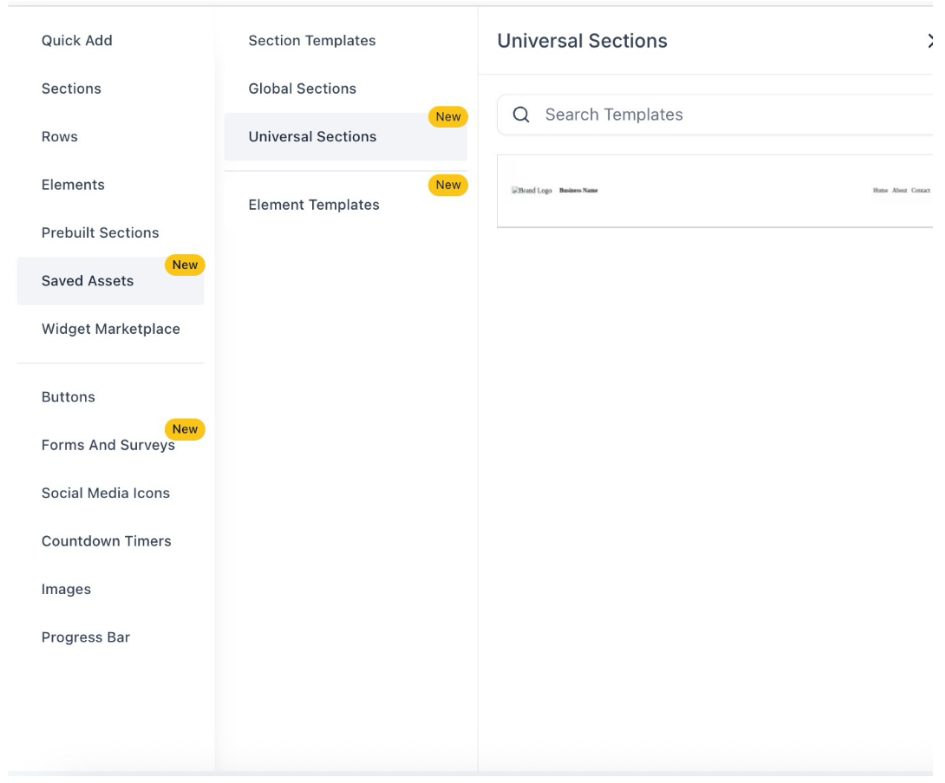The height and width of the screenshot is (783, 945).
Task: Go to Element Templates tab
Action: pyautogui.click(x=313, y=205)
